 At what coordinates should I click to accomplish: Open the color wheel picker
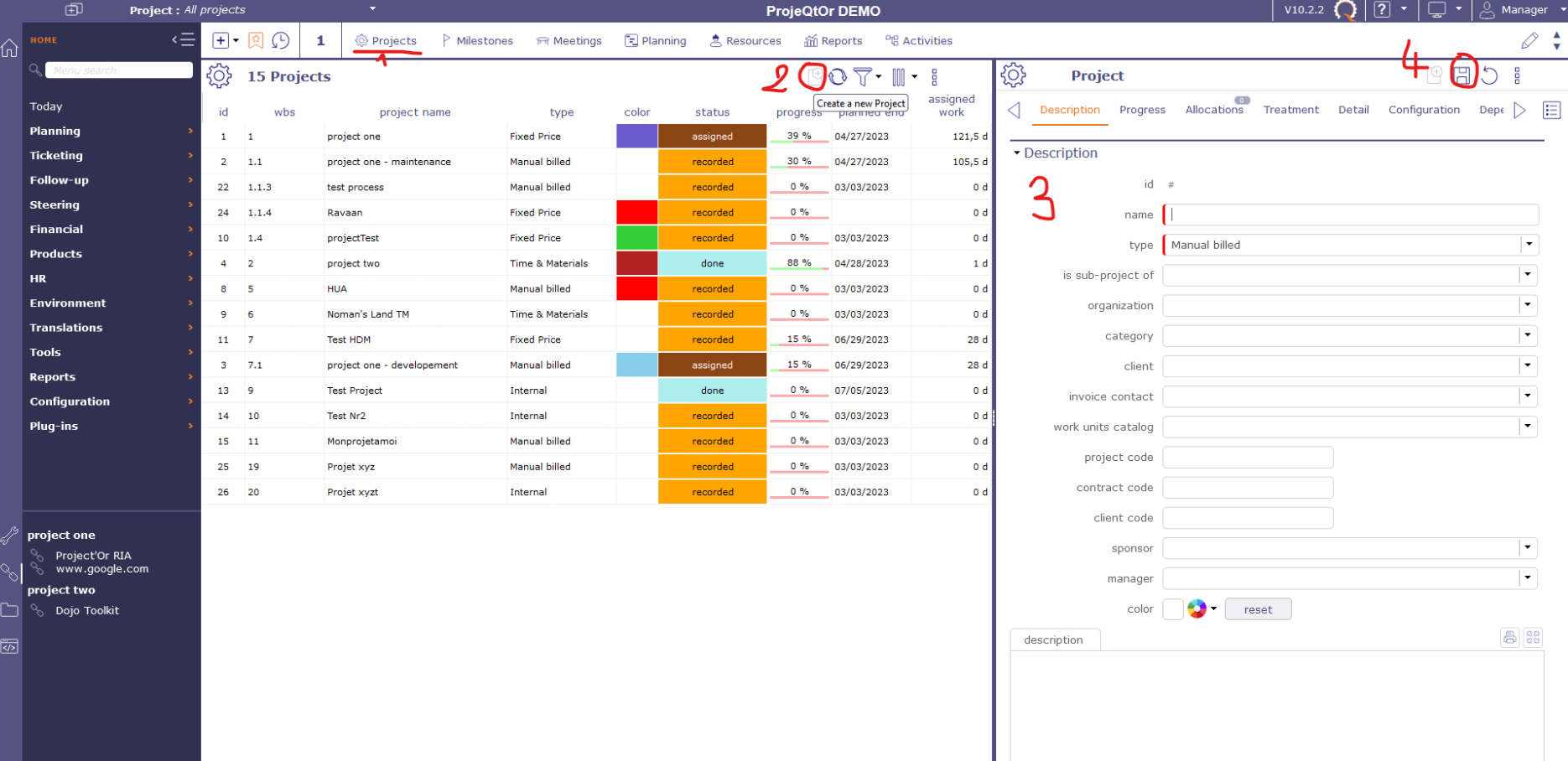pos(1197,609)
